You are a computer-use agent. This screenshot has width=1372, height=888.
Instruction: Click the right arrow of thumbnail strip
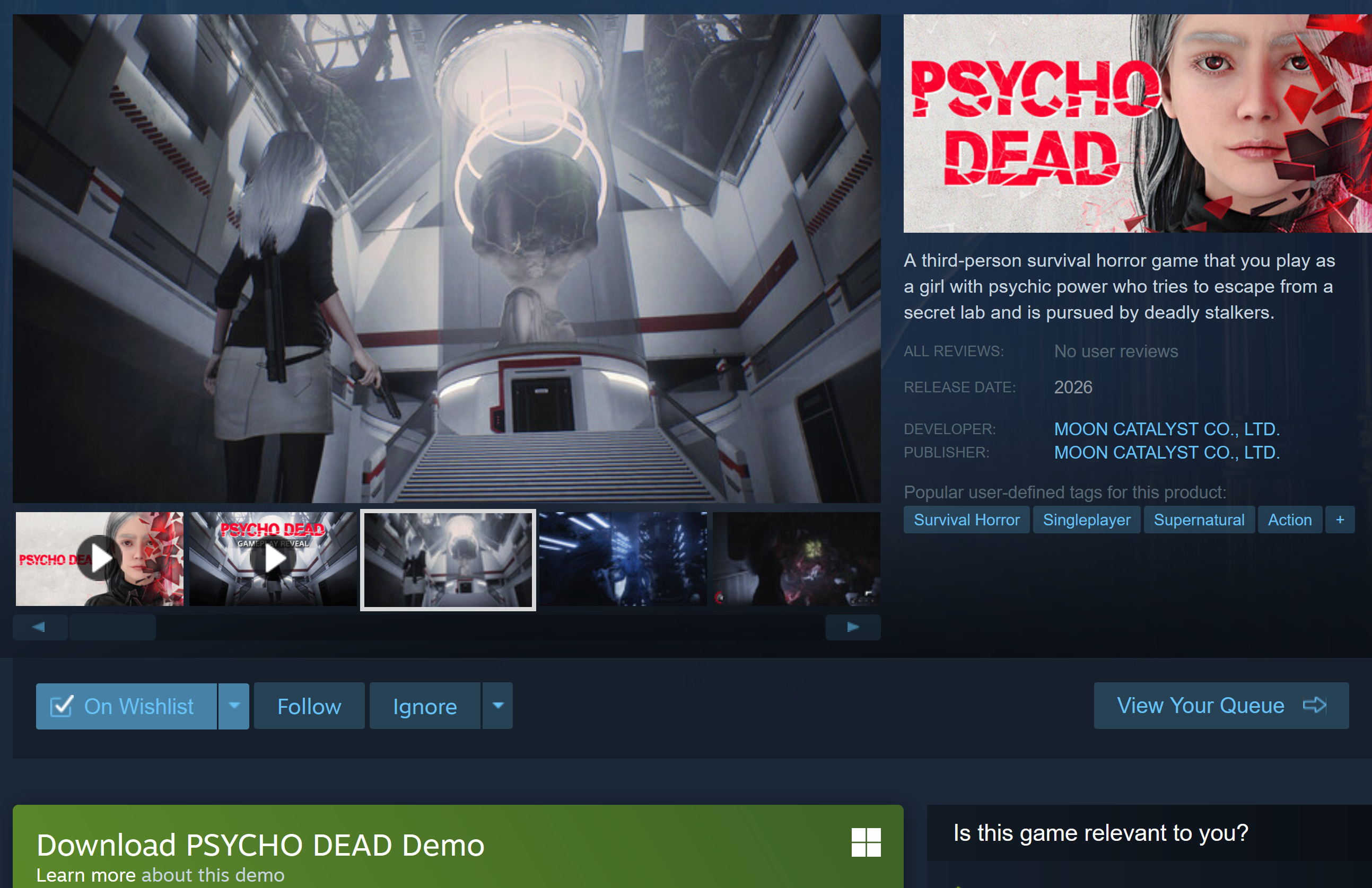pyautogui.click(x=853, y=627)
